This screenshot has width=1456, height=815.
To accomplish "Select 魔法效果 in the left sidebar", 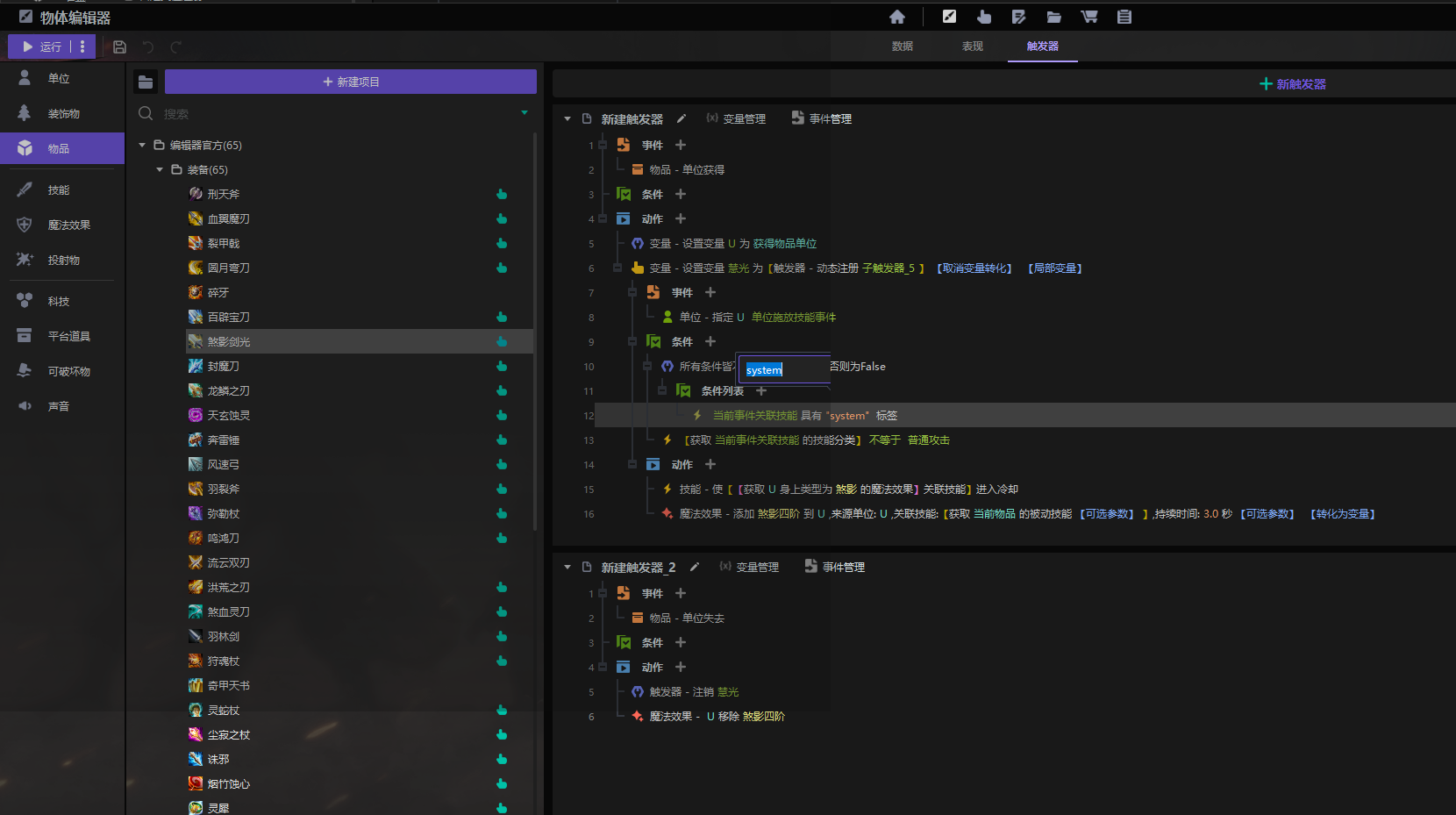I will coord(62,225).
